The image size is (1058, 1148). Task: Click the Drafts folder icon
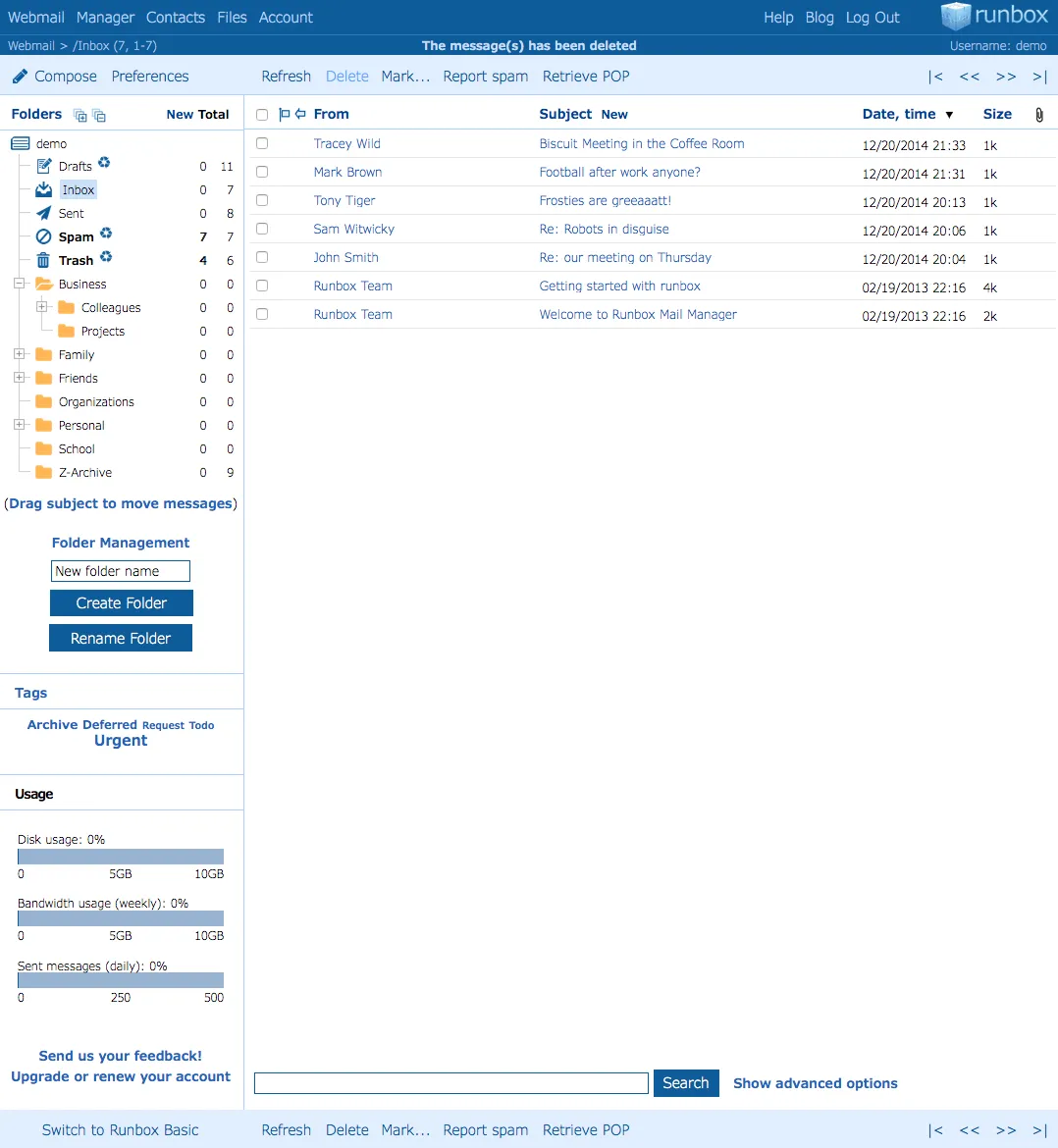click(44, 166)
